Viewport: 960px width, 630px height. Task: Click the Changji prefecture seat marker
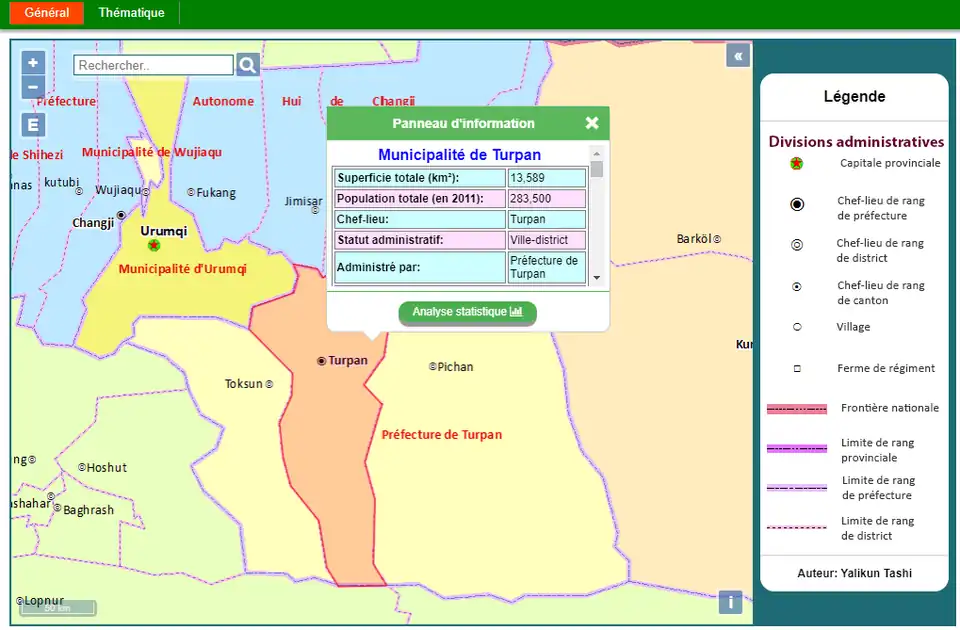pyautogui.click(x=121, y=215)
